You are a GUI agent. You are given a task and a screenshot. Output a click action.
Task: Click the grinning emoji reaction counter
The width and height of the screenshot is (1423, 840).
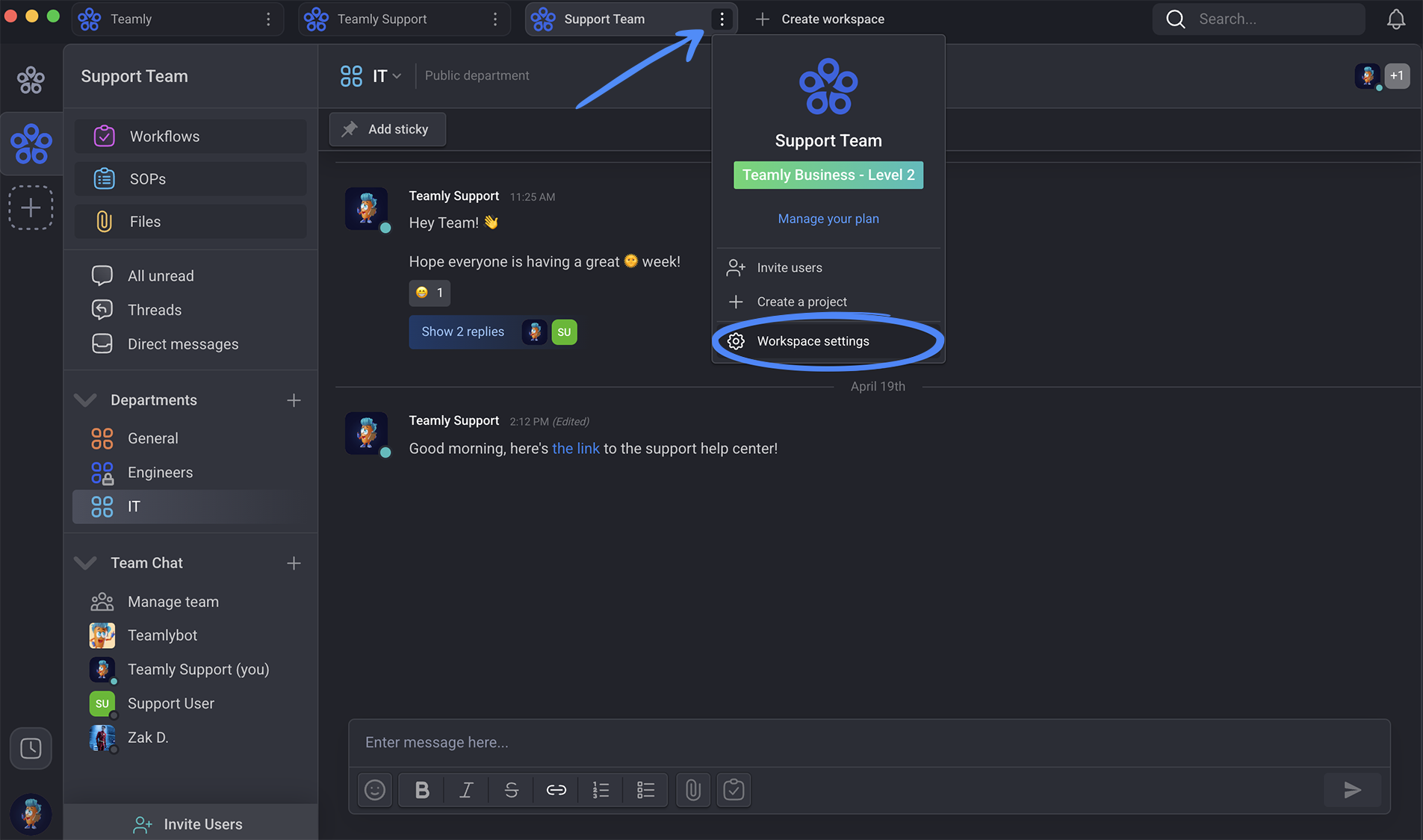coord(430,293)
